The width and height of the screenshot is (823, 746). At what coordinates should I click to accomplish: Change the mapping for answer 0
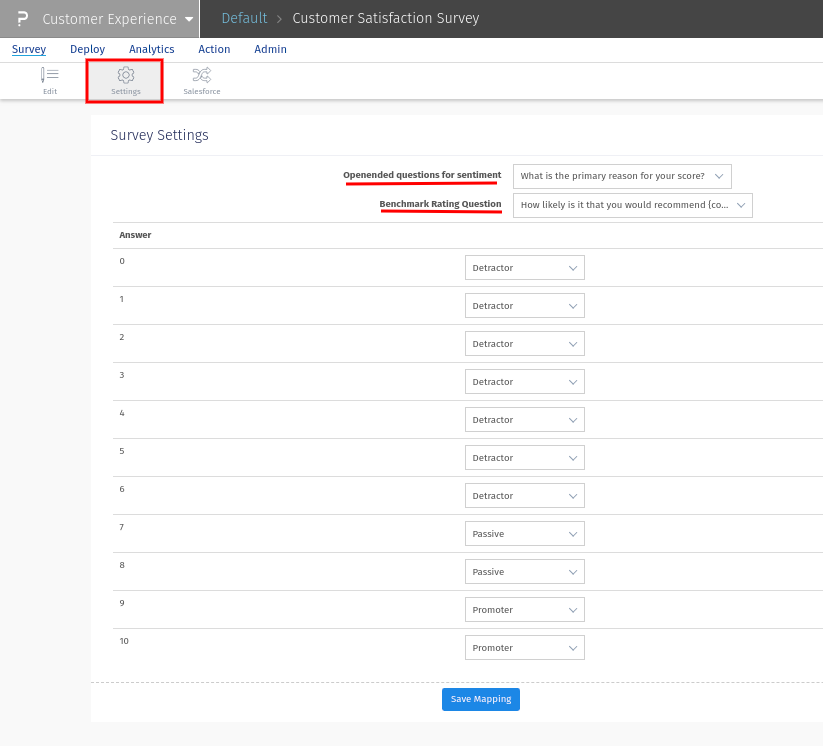point(524,267)
